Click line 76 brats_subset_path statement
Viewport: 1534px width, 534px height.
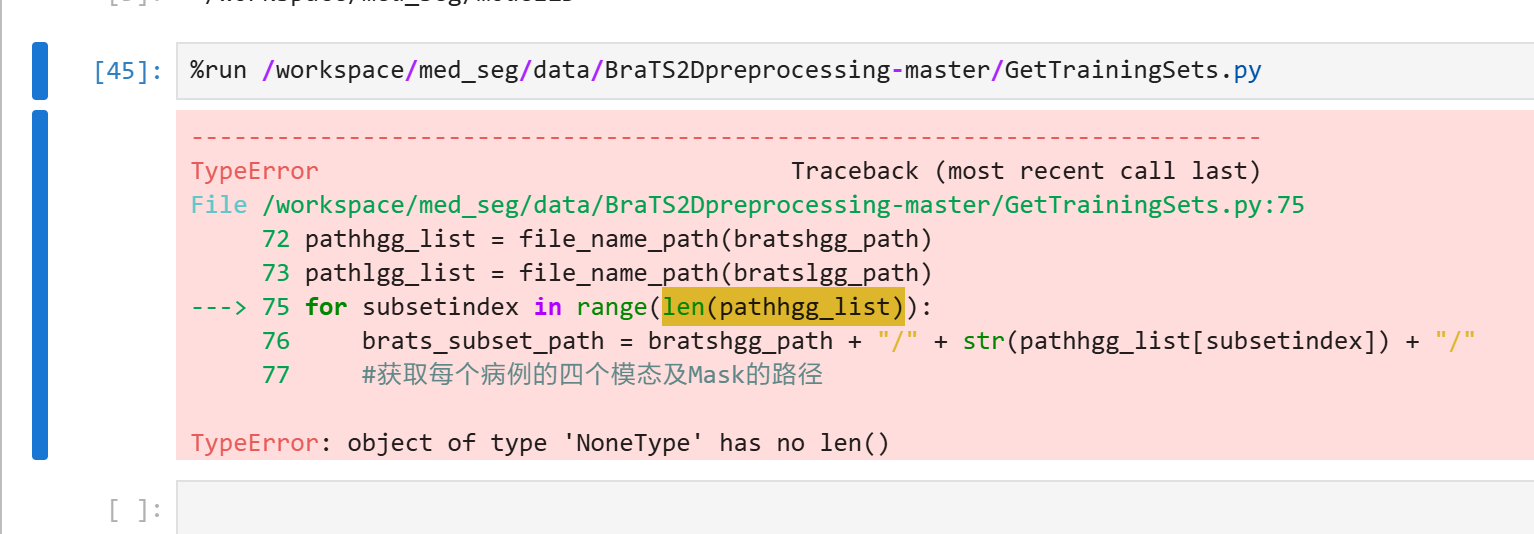click(869, 341)
